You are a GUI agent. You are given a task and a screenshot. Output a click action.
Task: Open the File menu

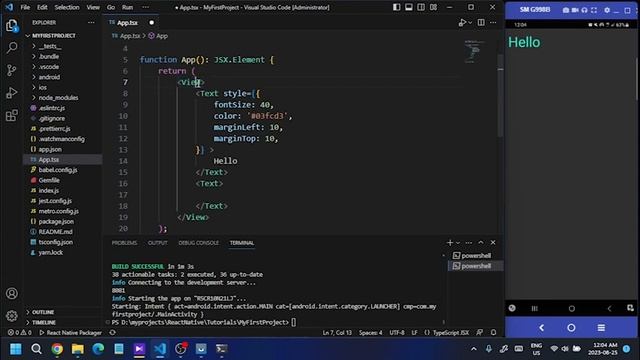[25, 7]
